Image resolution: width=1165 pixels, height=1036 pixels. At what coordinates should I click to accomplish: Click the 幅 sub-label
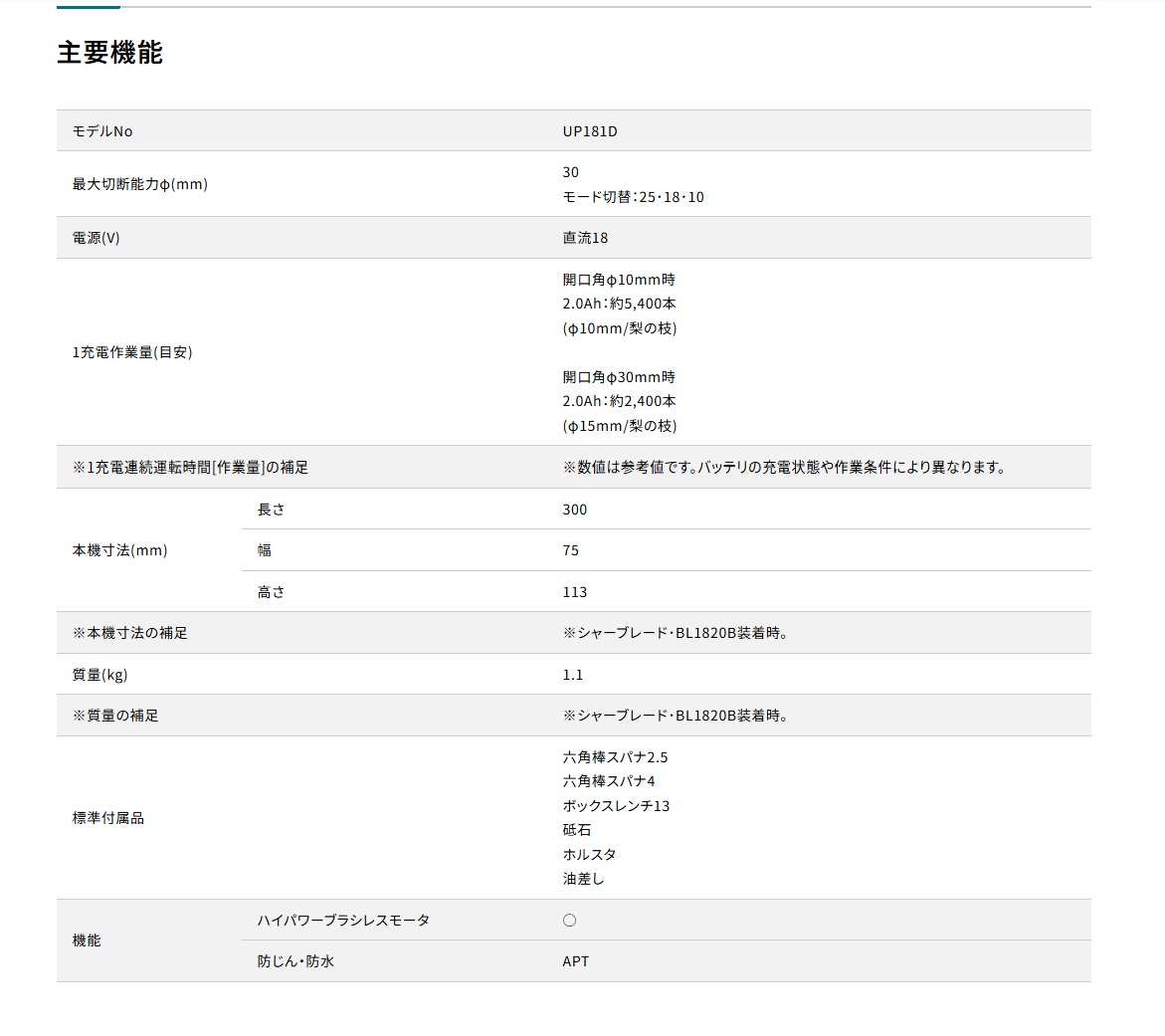click(265, 550)
